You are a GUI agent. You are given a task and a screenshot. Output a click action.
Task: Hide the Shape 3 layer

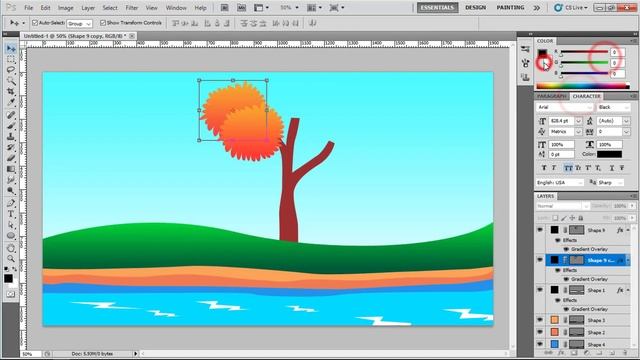pos(540,320)
